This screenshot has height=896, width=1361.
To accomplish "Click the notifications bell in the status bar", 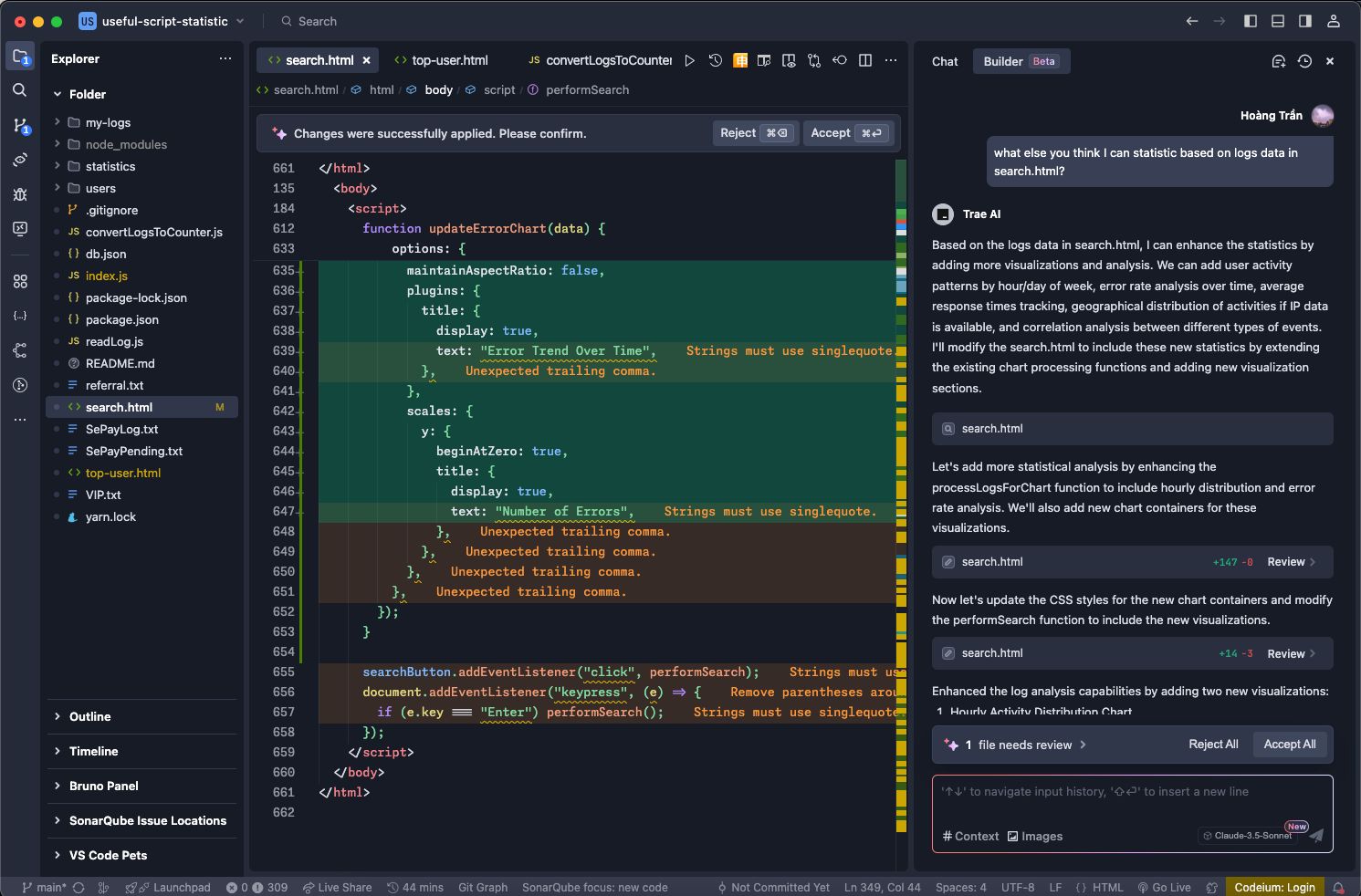I will point(1338,887).
